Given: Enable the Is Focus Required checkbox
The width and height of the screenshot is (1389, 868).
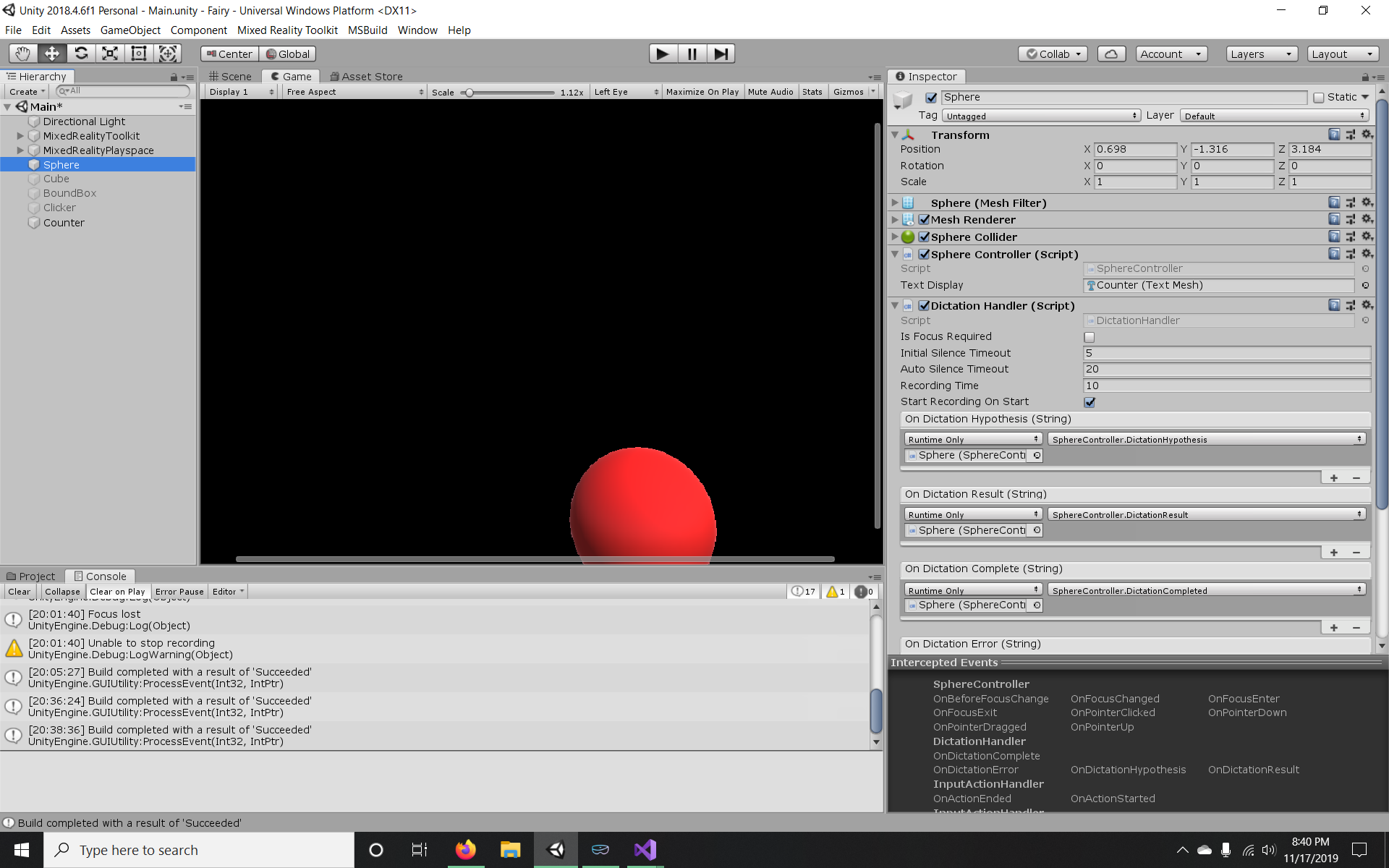Looking at the screenshot, I should coord(1089,337).
